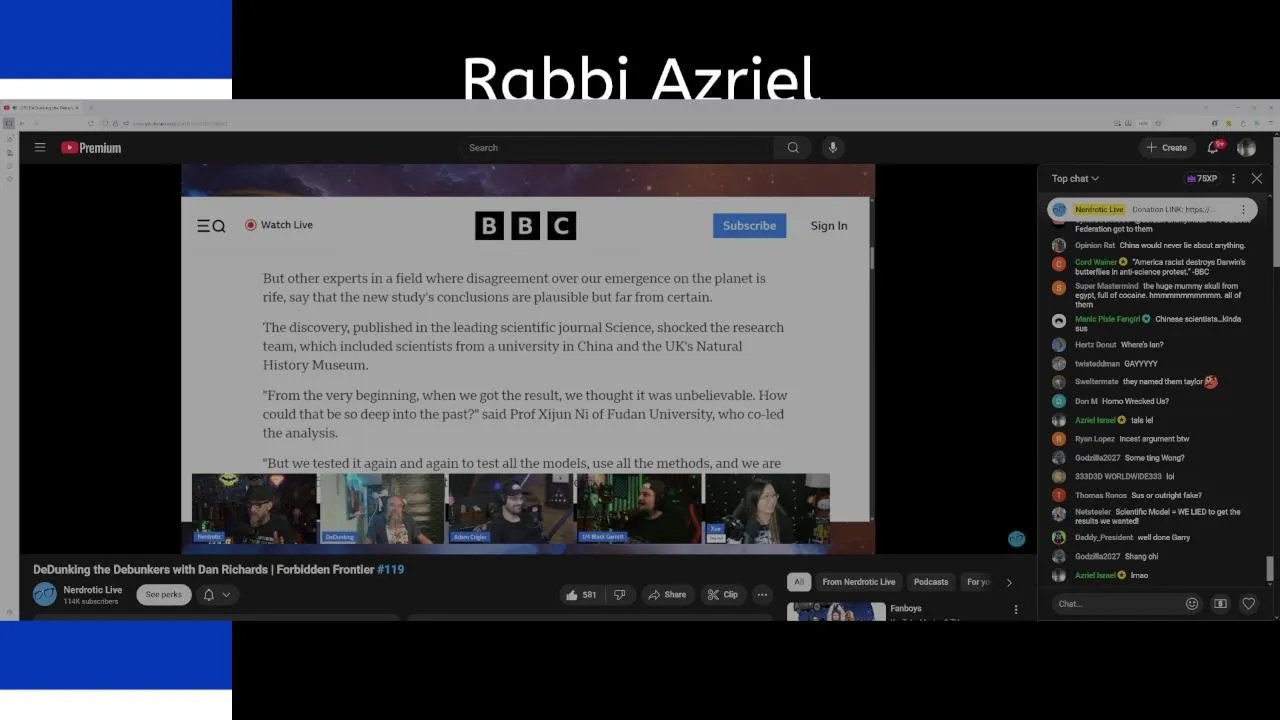Open Fanboys video options menu

tap(1016, 609)
